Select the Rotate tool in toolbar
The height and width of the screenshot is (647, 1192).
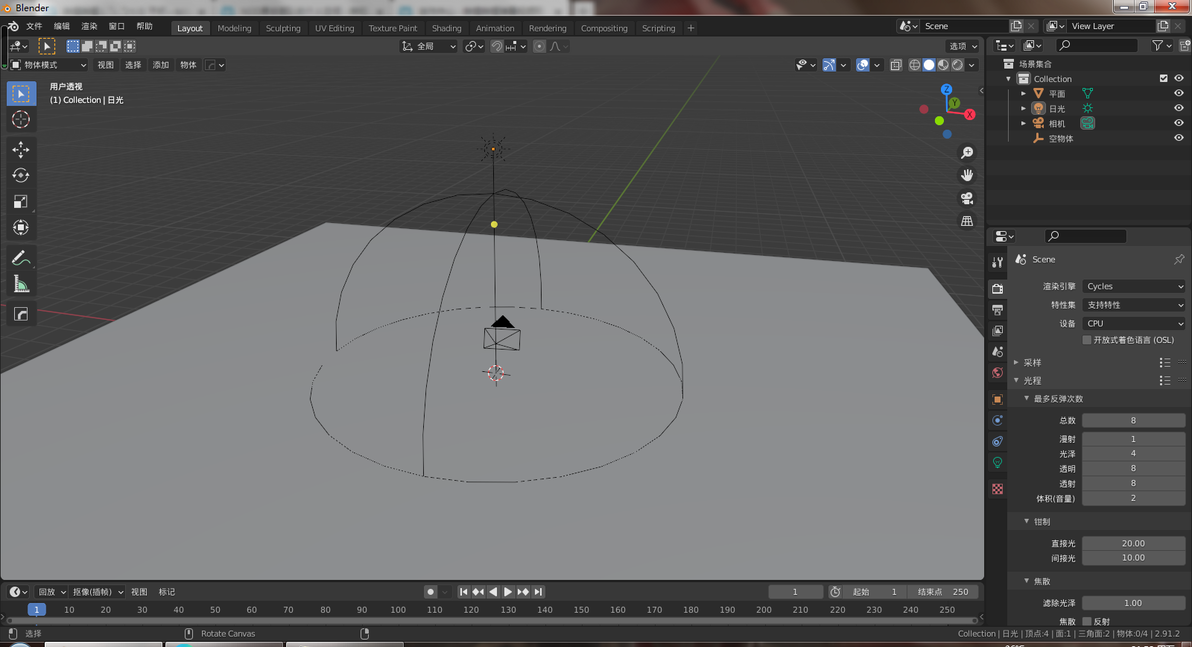tap(21, 176)
